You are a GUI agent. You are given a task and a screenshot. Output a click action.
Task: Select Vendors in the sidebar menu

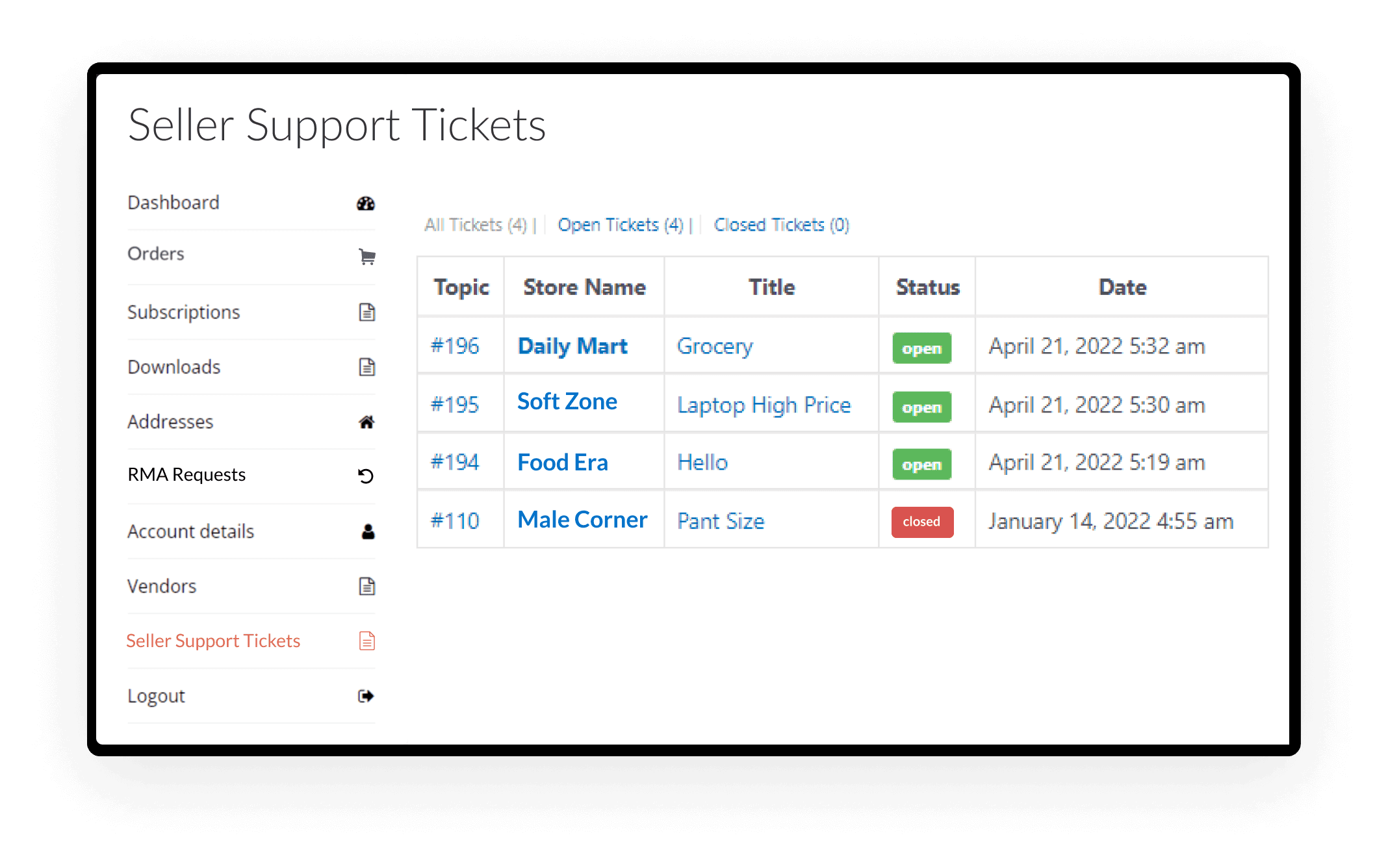pyautogui.click(x=162, y=586)
